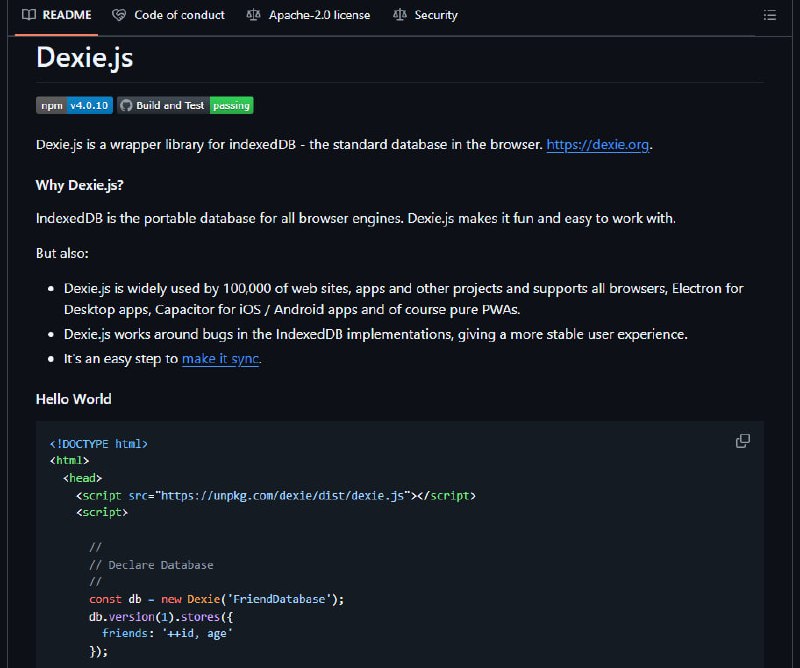Click the sentence starting "Dexie.js is a wrapper library"
The image size is (800, 668).
[344, 144]
